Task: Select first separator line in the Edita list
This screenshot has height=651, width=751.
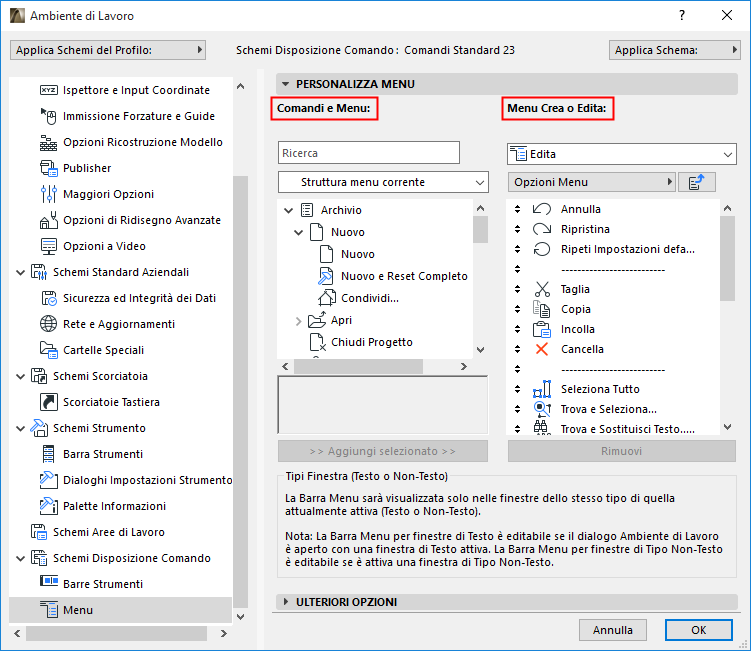Action: [613, 269]
